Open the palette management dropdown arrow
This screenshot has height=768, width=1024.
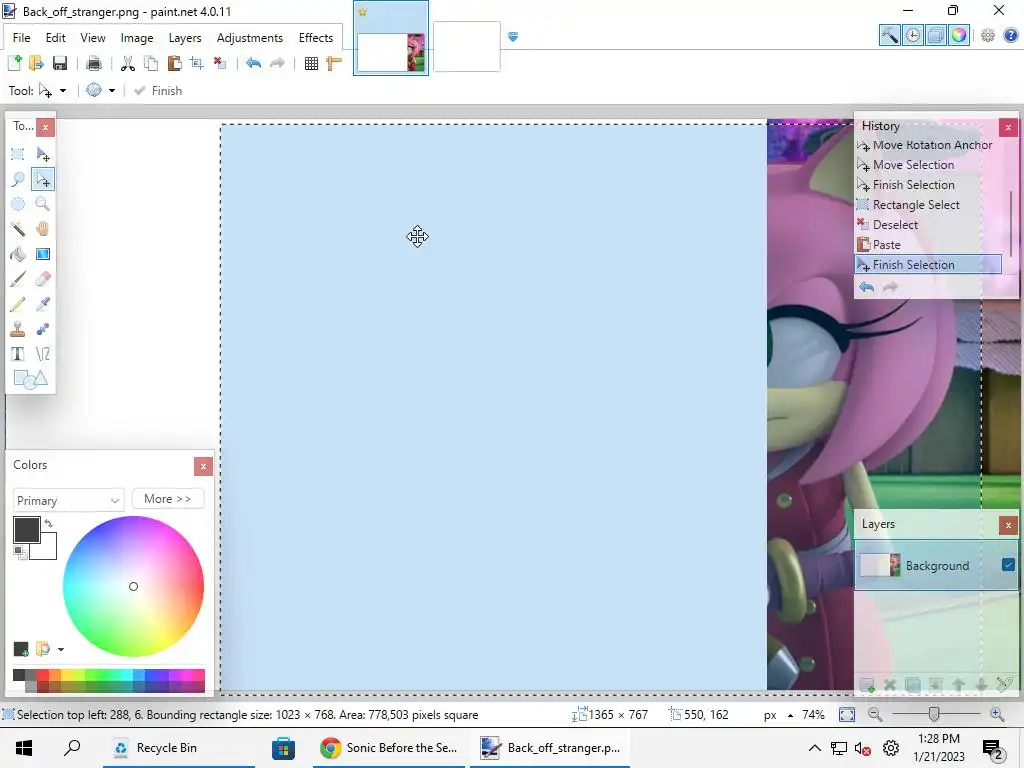click(61, 649)
